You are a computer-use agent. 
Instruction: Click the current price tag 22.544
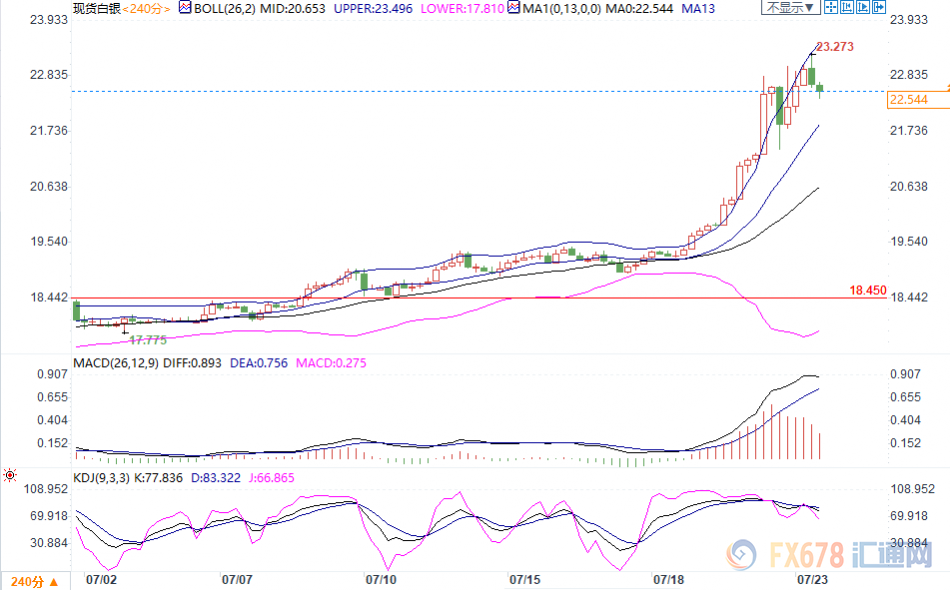coord(908,100)
